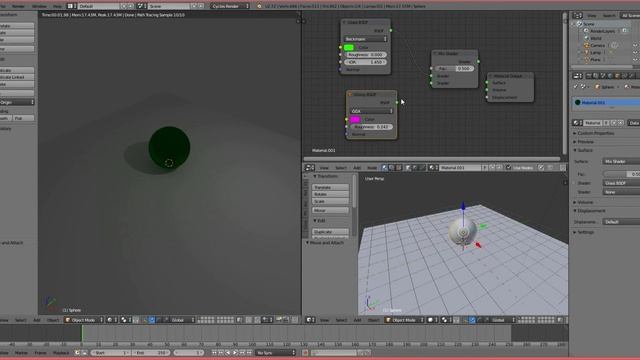Open the Default screen layout selector
This screenshot has width=640, height=360.
(99, 6)
